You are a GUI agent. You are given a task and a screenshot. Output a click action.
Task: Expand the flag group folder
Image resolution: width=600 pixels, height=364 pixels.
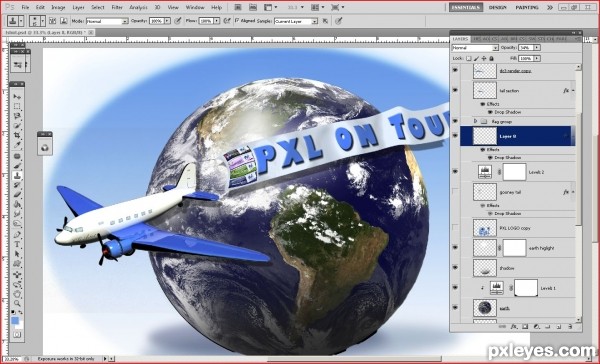click(476, 121)
